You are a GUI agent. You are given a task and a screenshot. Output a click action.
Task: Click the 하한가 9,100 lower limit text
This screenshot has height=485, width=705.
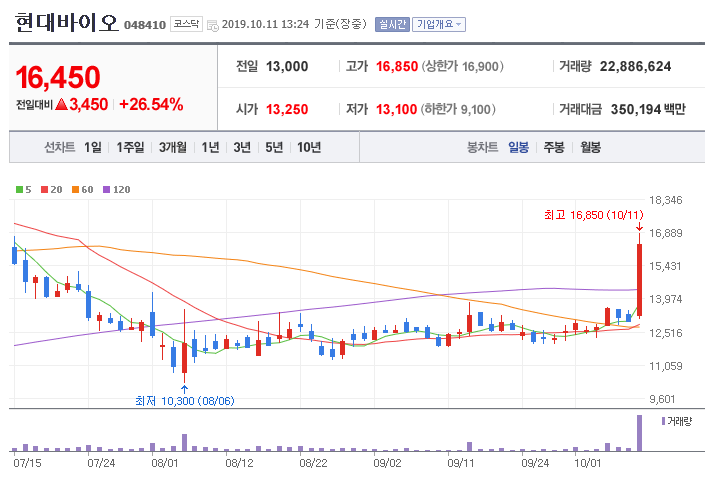click(x=458, y=109)
